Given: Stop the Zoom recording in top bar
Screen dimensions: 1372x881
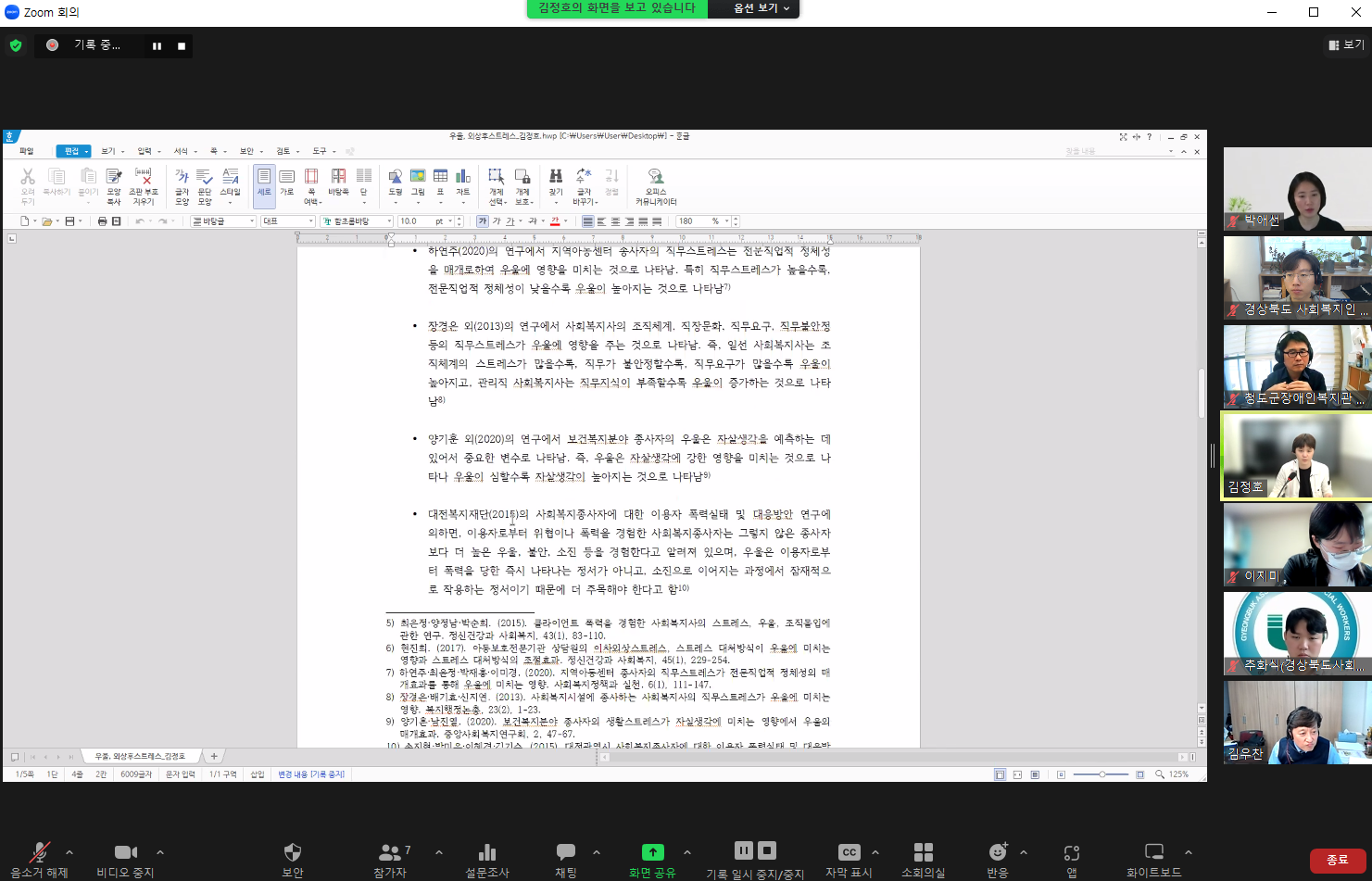Looking at the screenshot, I should [x=182, y=45].
